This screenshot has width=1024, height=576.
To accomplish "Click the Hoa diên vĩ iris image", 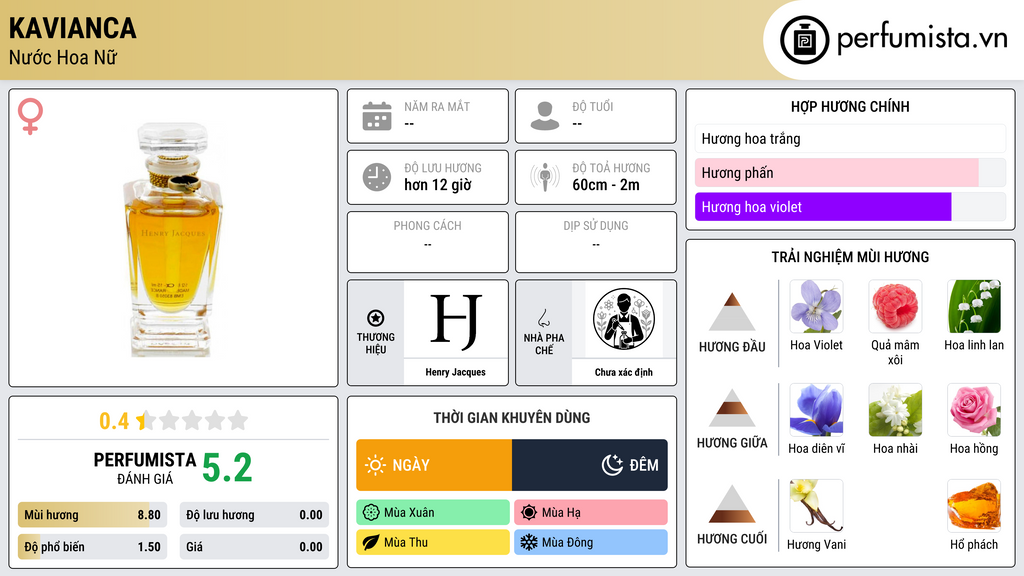I will tap(816, 409).
